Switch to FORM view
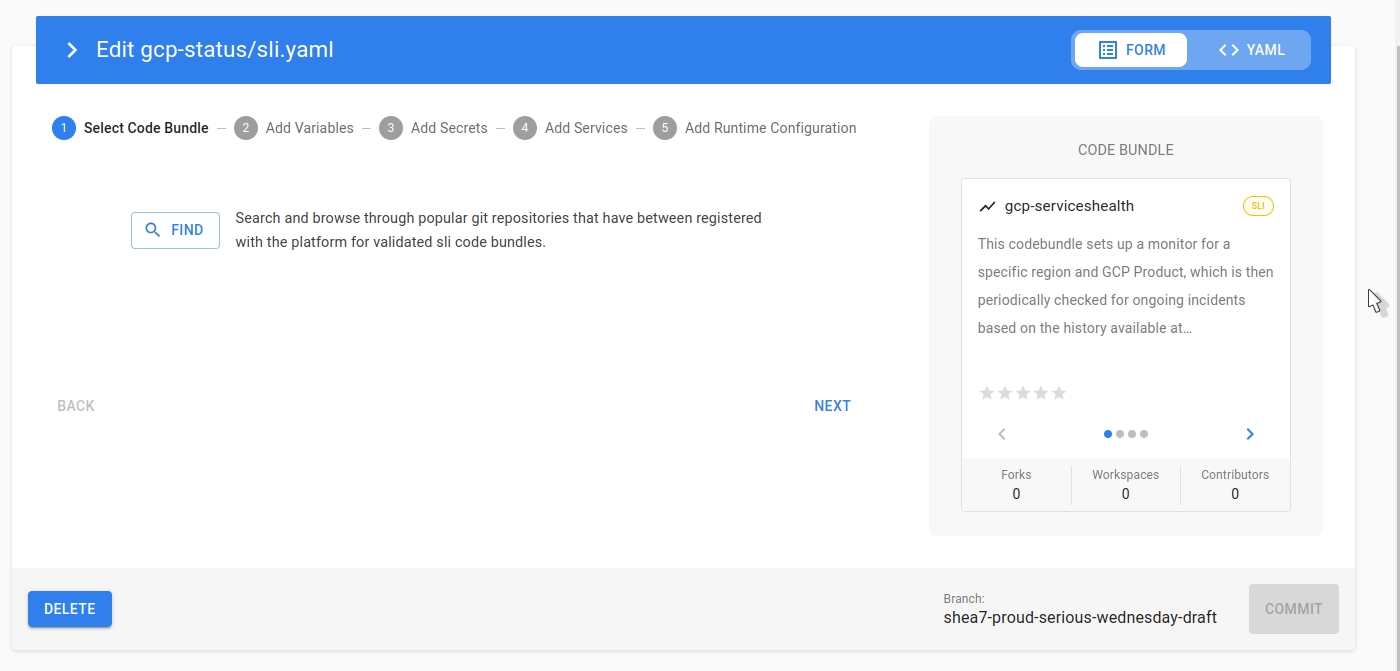 (1131, 50)
